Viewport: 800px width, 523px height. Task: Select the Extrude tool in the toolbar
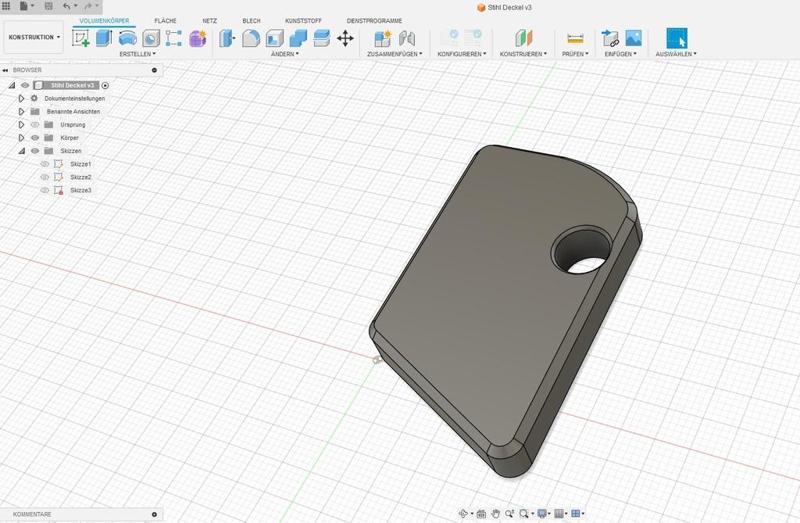tap(104, 38)
